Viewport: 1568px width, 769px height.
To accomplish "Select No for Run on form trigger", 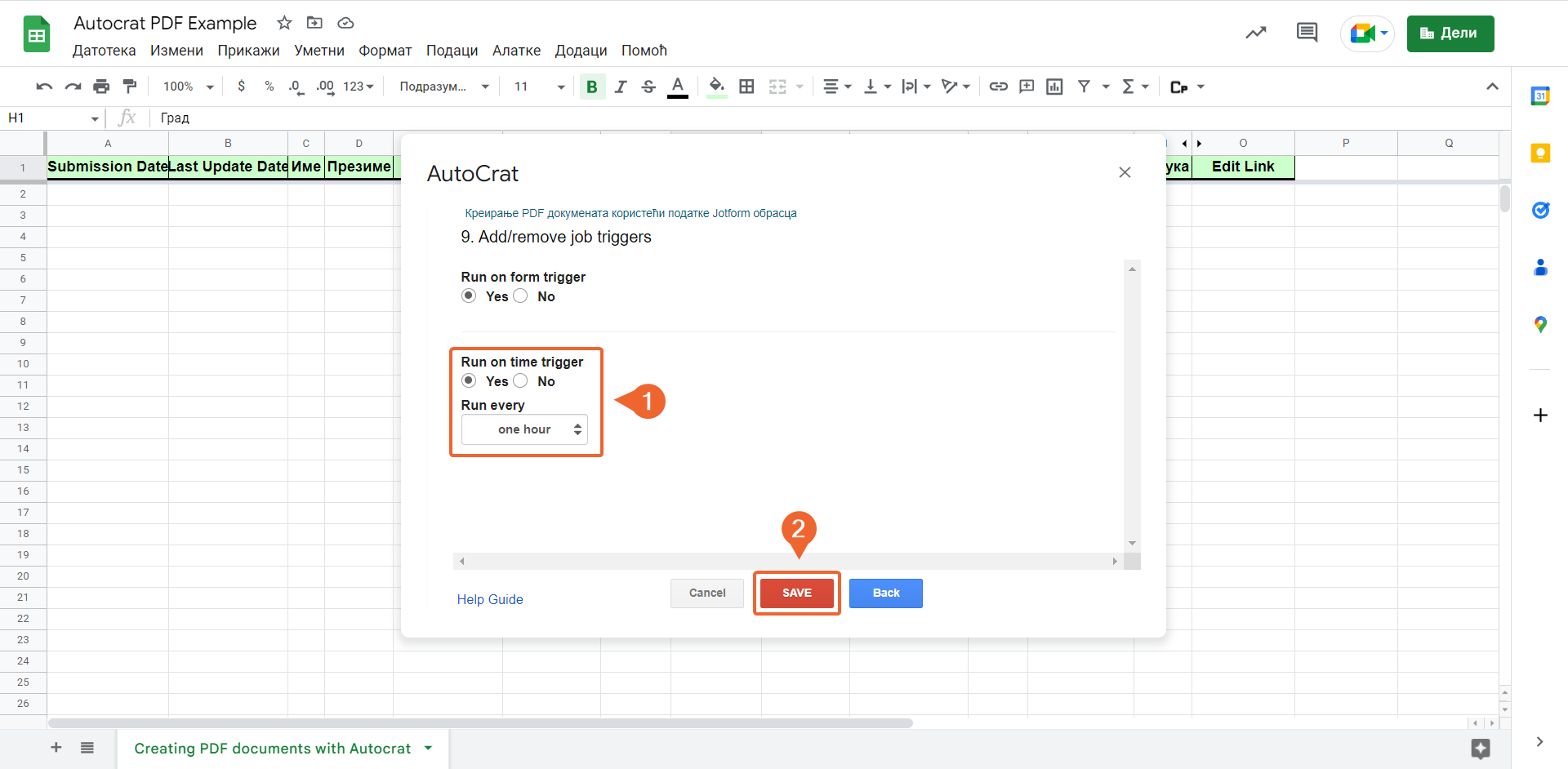I will pyautogui.click(x=521, y=296).
